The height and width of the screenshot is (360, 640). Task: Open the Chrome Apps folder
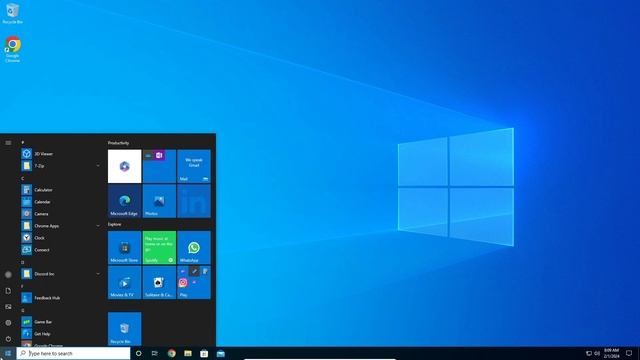coord(61,226)
